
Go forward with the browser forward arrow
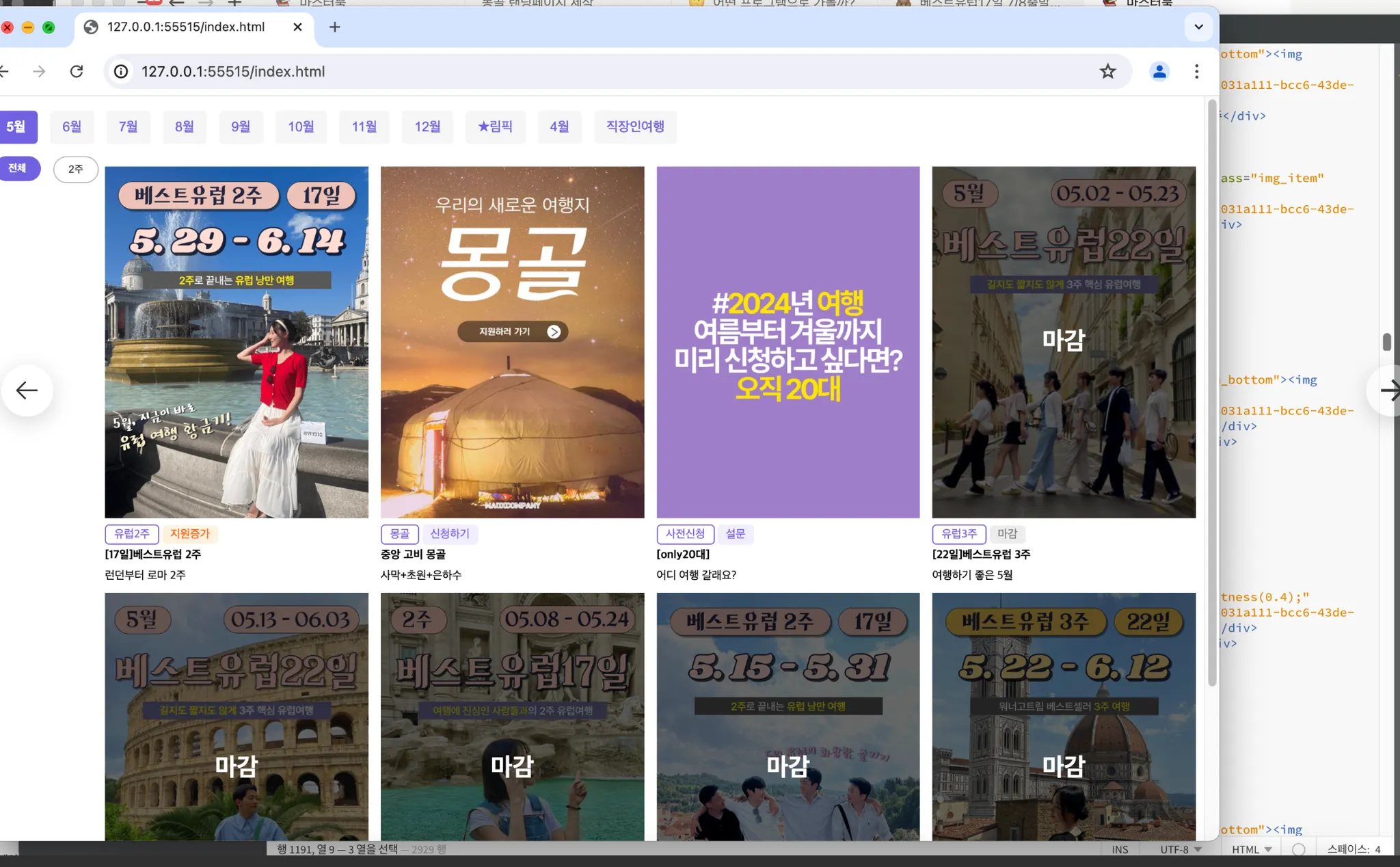pyautogui.click(x=39, y=71)
